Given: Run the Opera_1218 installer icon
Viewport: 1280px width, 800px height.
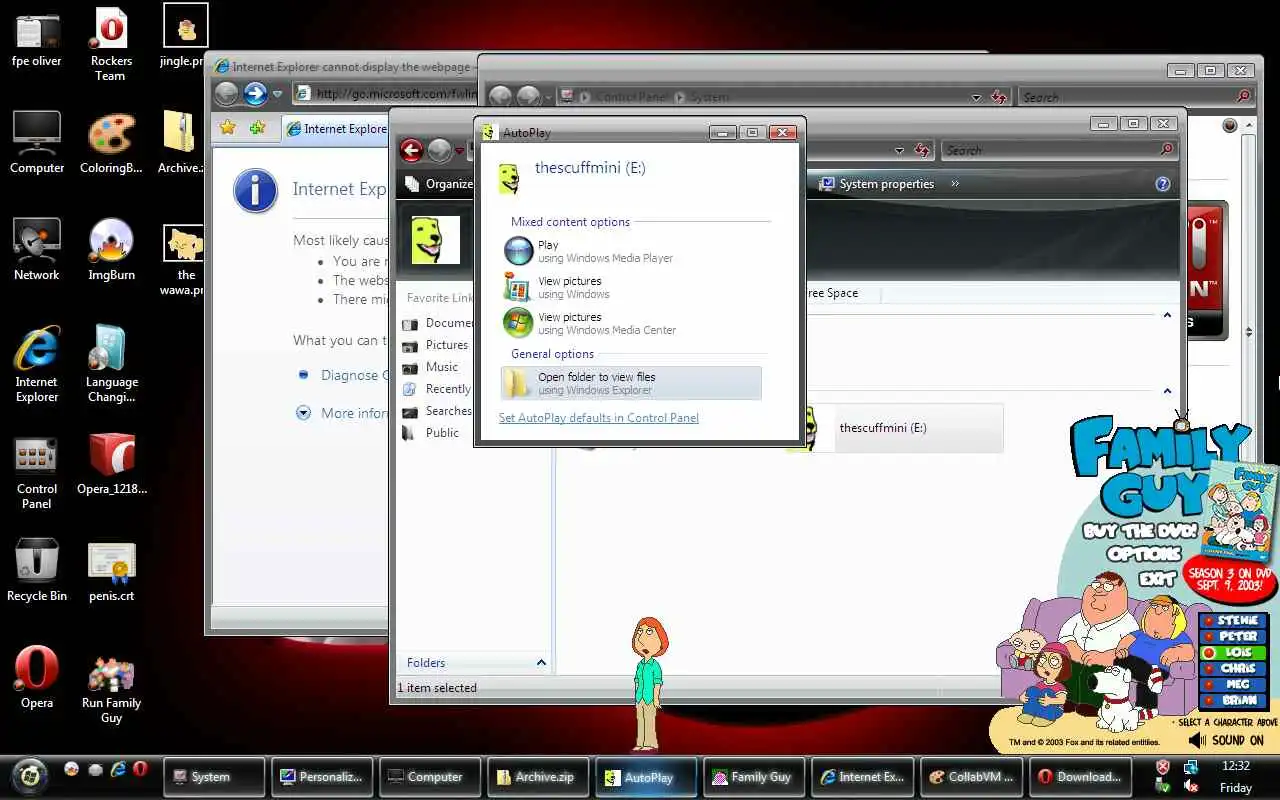Looking at the screenshot, I should [111, 465].
